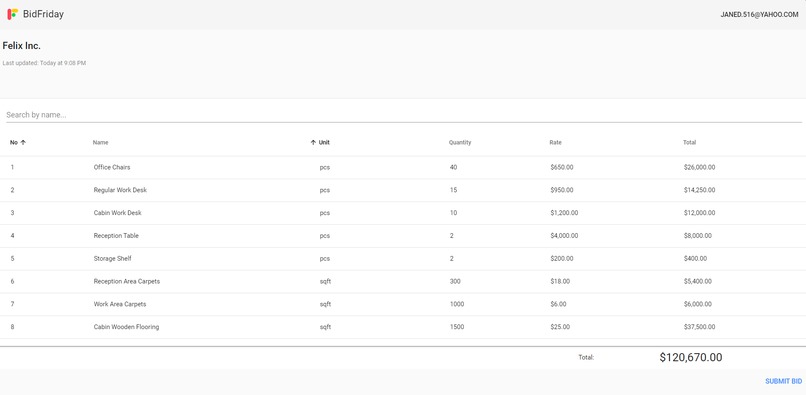Select the Cabin Work Desk row name
Screen dimensions: 806x395
[x=118, y=213]
